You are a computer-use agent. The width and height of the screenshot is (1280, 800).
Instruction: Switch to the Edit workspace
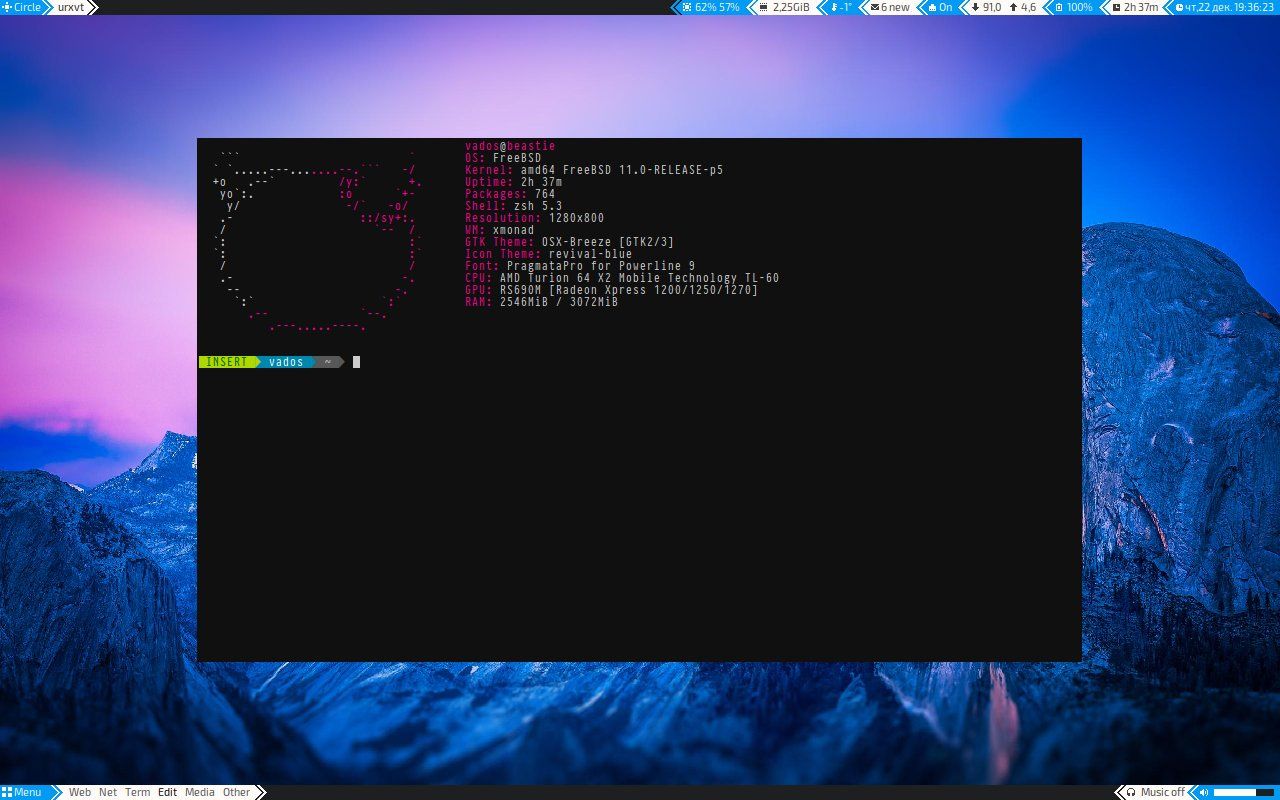coord(167,792)
